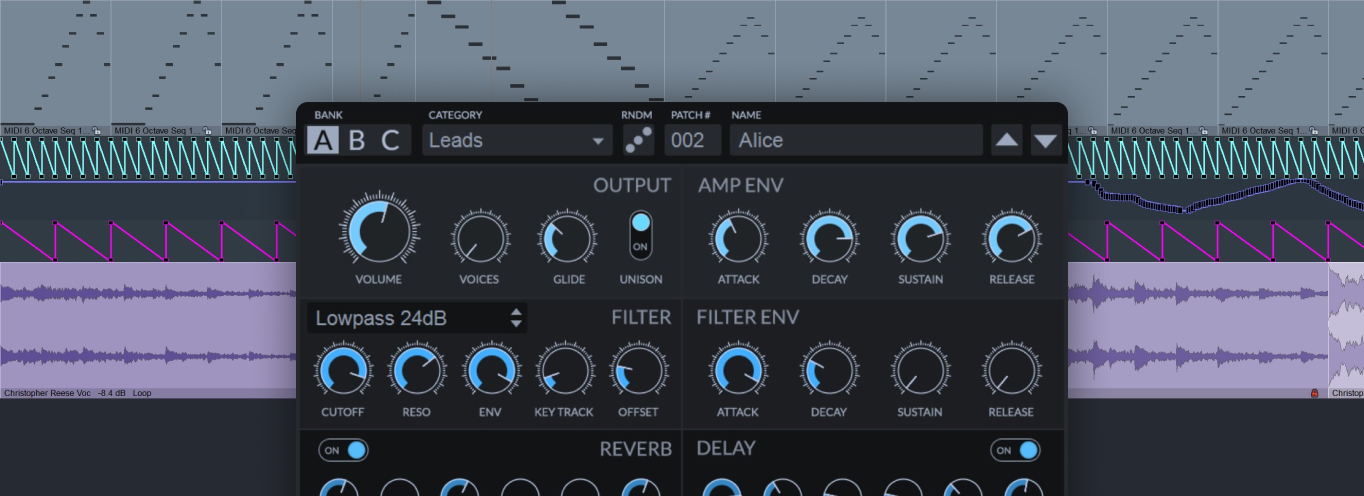
Task: Click the Filter Env Decay knob
Action: coord(828,371)
